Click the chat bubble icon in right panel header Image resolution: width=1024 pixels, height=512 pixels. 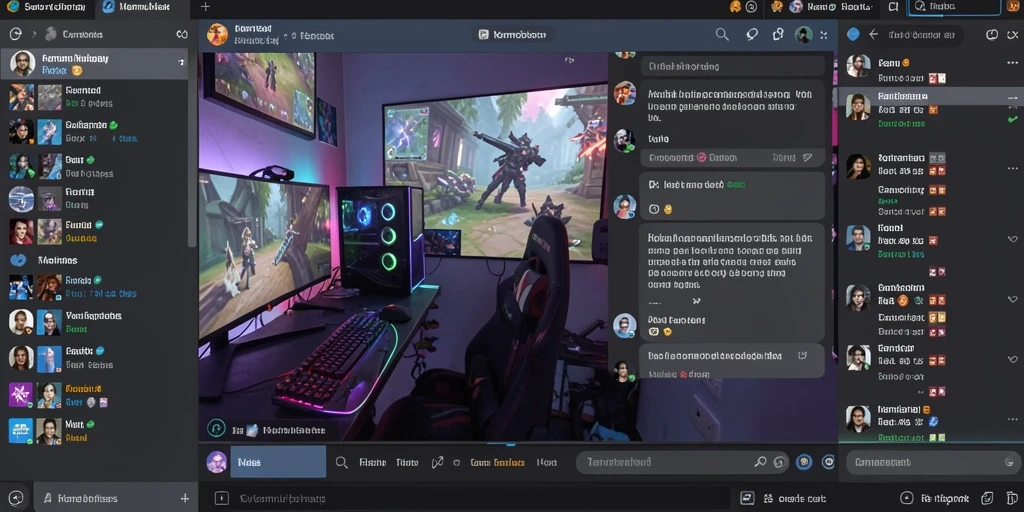coord(991,35)
